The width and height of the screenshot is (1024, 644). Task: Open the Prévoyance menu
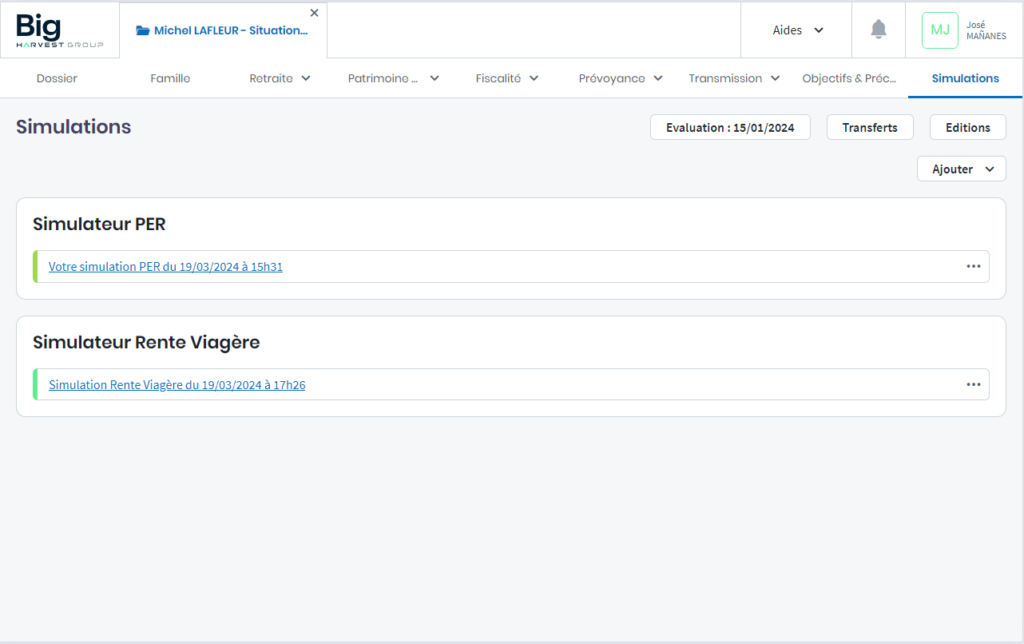click(619, 78)
